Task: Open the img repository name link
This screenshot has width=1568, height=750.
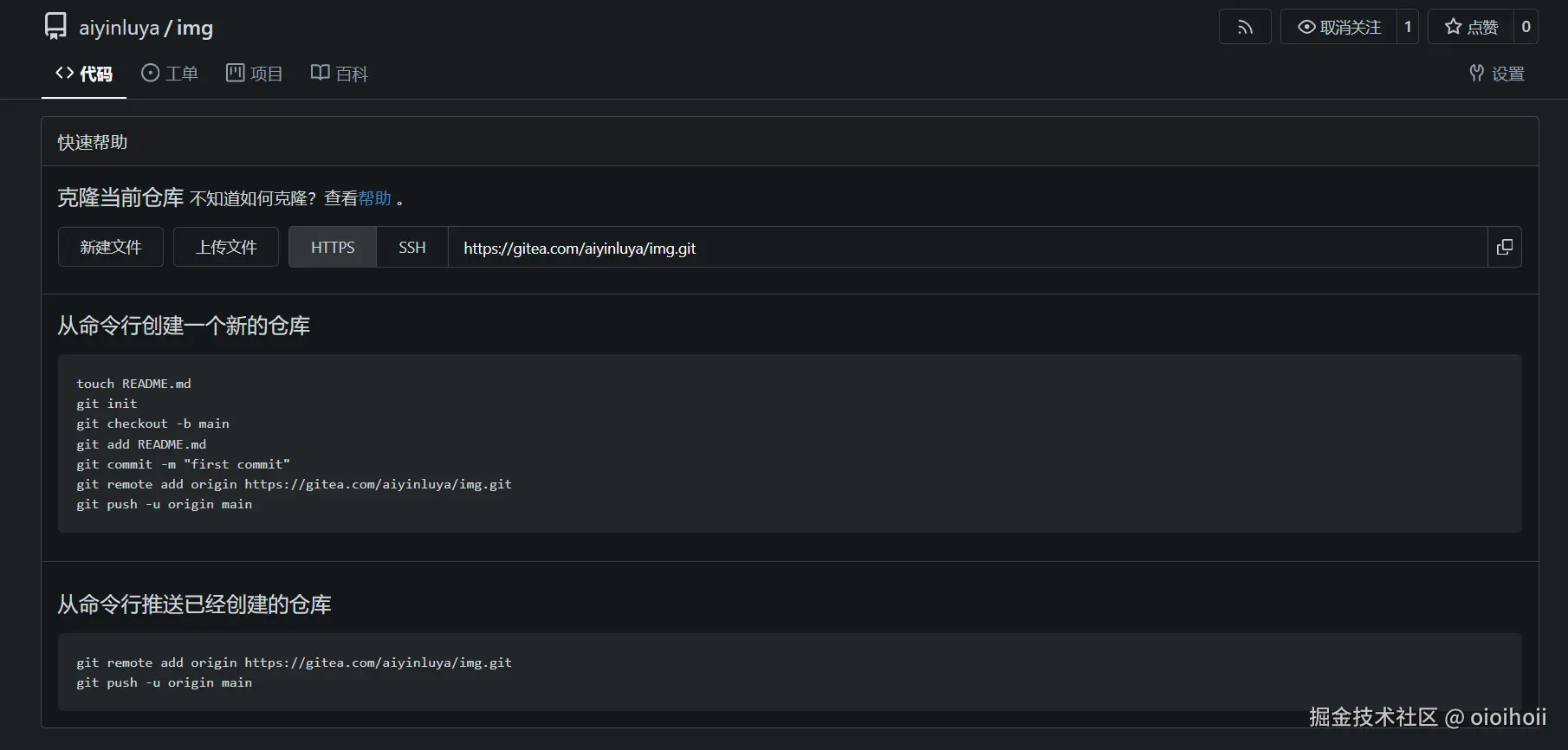Action: point(195,28)
